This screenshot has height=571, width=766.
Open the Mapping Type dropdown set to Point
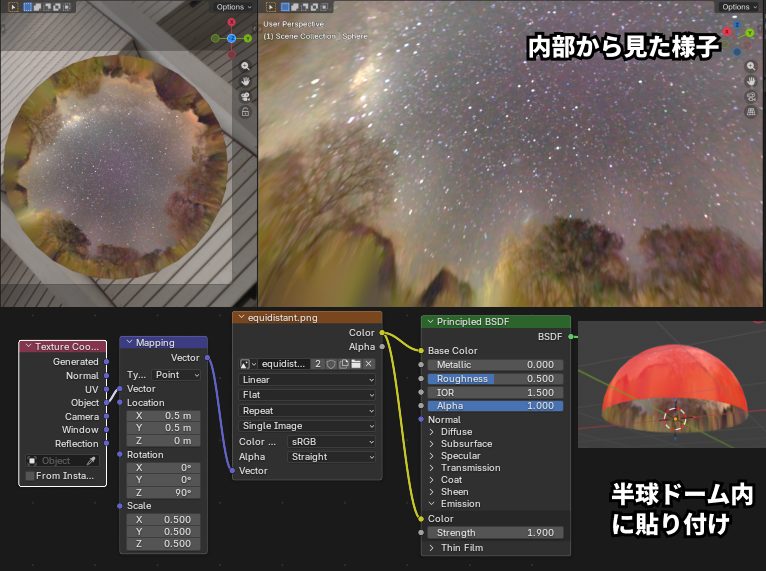click(177, 374)
